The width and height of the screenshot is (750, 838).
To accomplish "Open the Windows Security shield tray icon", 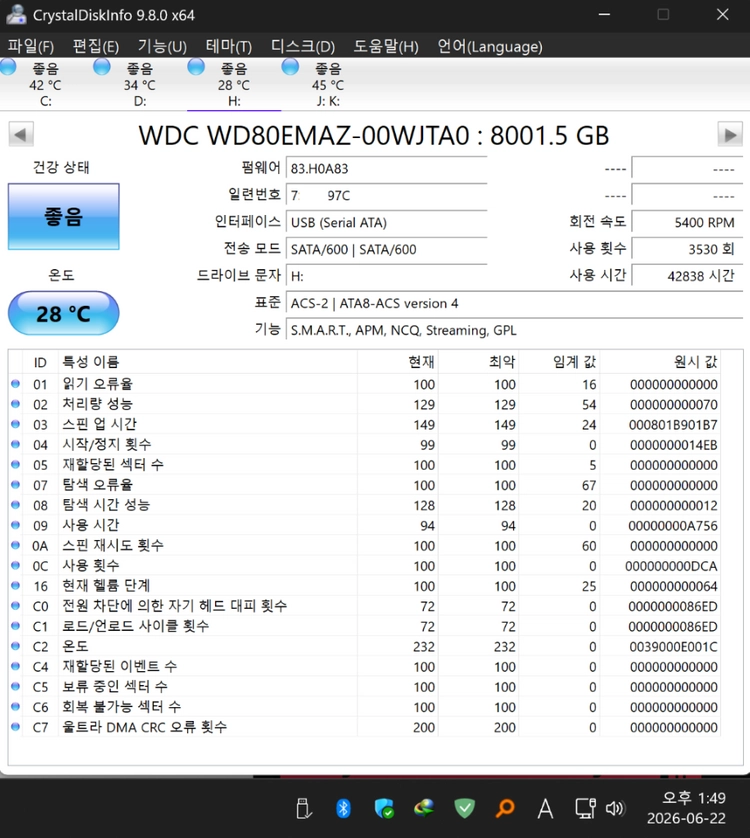I will (x=384, y=808).
